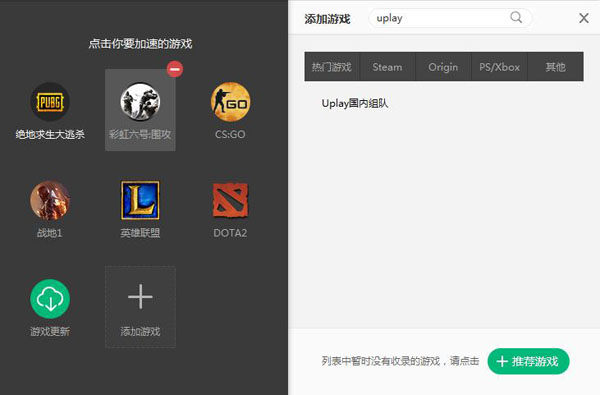Screen dimensions: 600x395
Task: Pick the 战地1 game icon
Action: pos(50,201)
